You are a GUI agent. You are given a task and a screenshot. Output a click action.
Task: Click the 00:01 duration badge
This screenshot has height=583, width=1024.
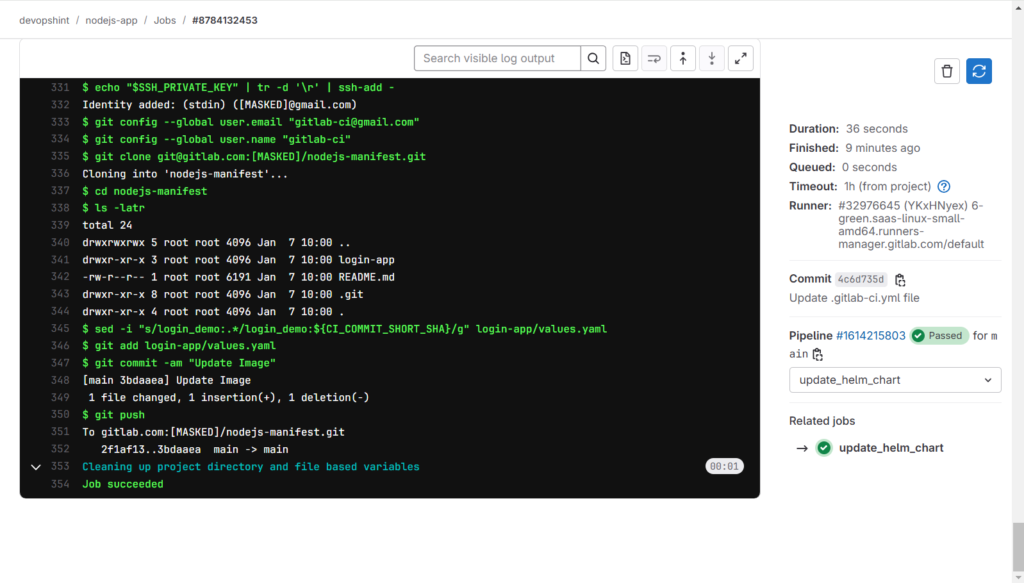[724, 466]
